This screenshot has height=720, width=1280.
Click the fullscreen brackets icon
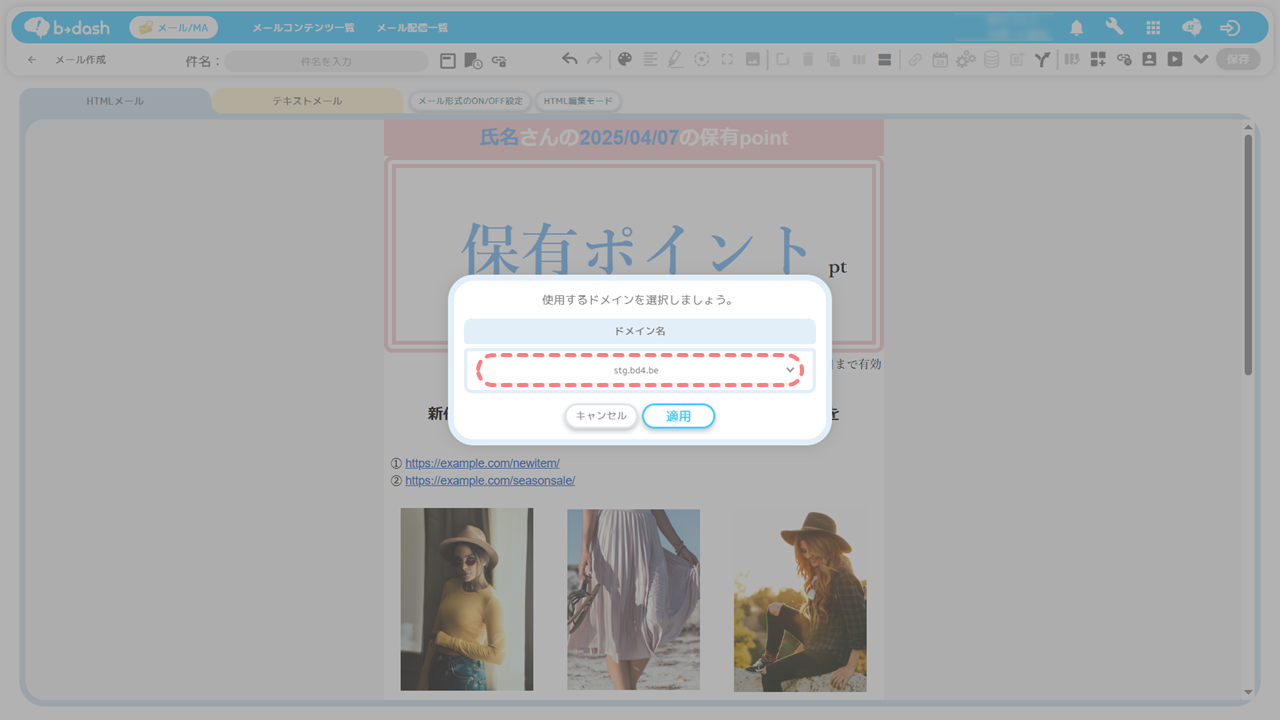pyautogui.click(x=727, y=60)
